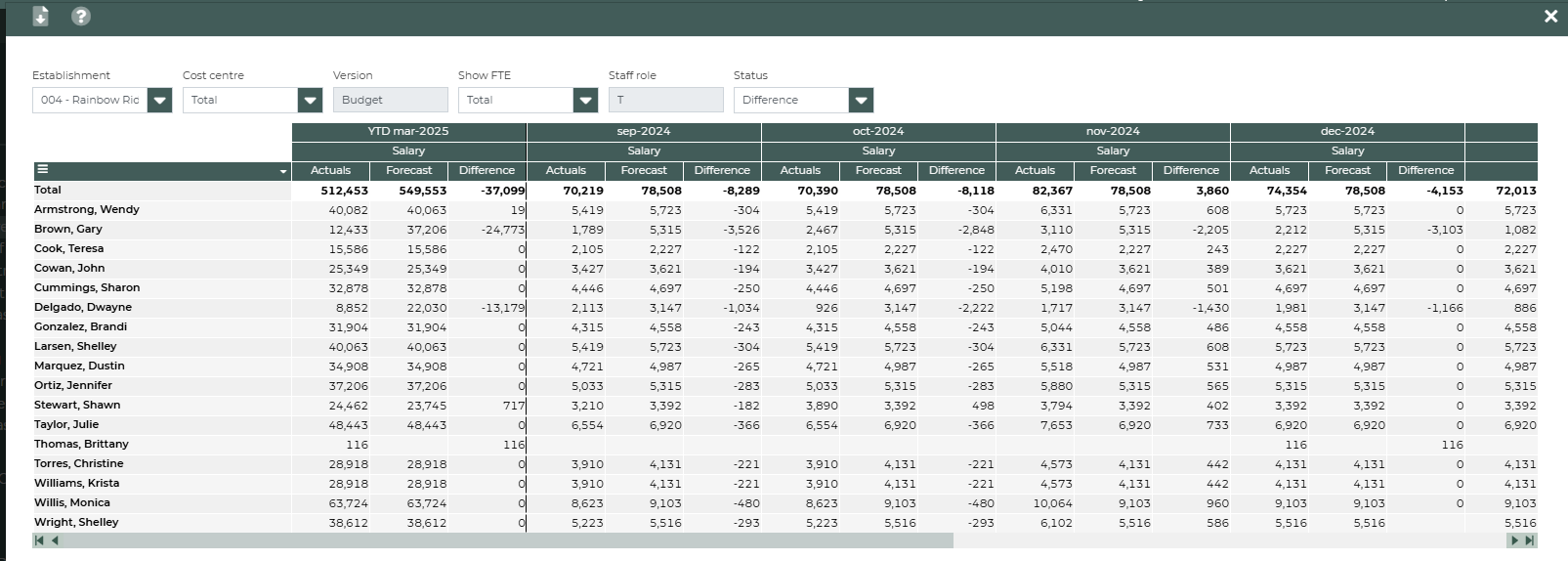Jump to the last column with the scroll-end arrow
Viewport: 1568px width, 561px height.
(1529, 540)
